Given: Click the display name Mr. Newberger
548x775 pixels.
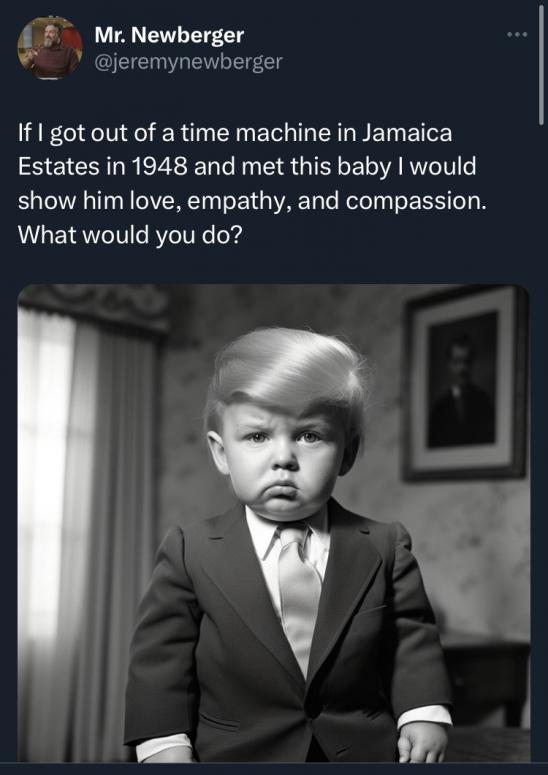Looking at the screenshot, I should click(x=169, y=35).
